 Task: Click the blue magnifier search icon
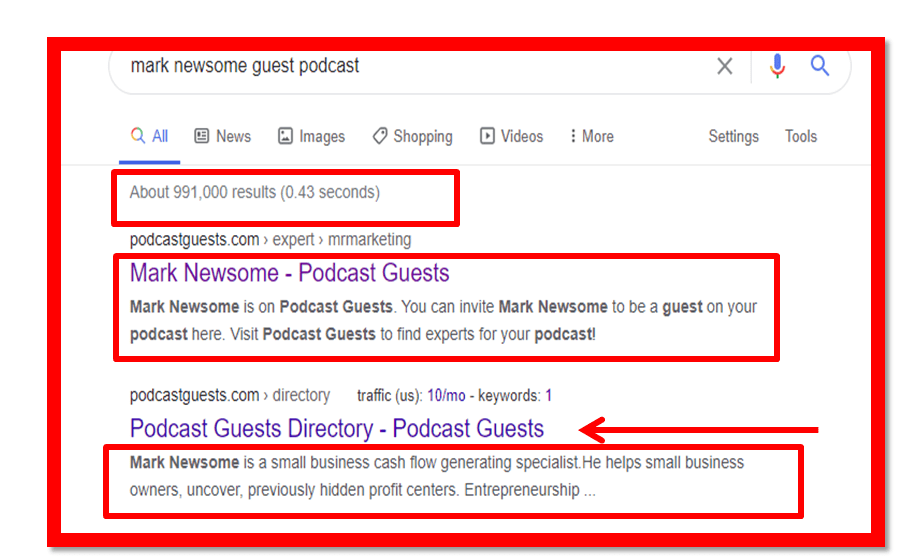tap(820, 66)
